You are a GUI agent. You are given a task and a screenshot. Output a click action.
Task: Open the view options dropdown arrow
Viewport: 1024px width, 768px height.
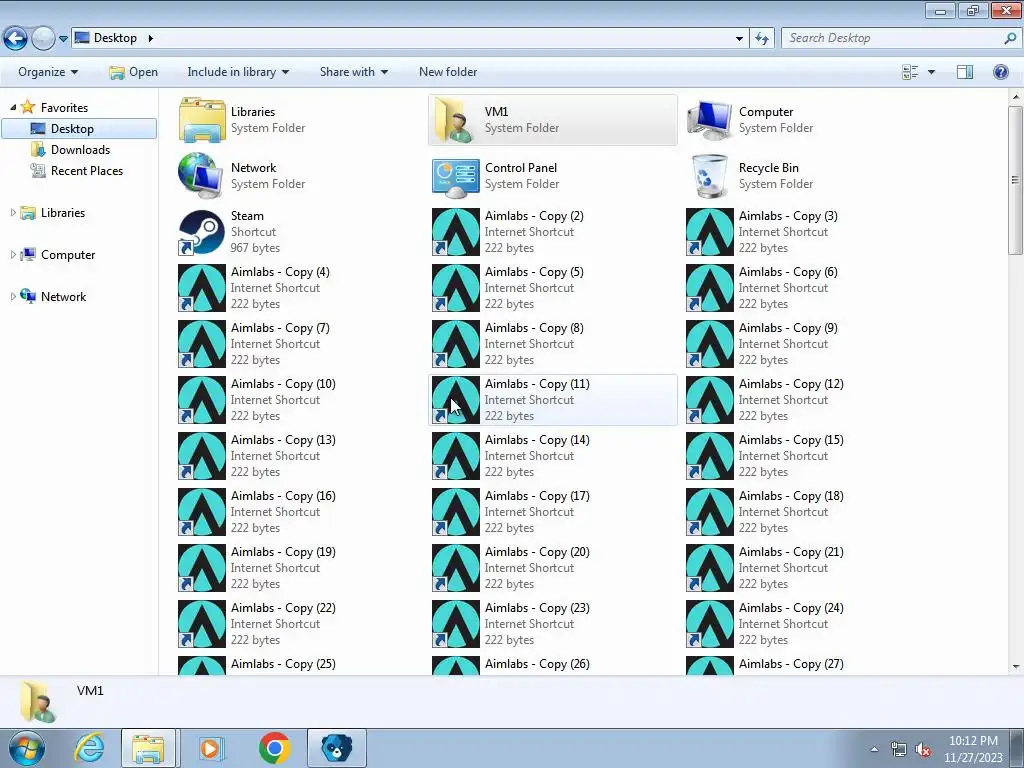click(x=931, y=72)
